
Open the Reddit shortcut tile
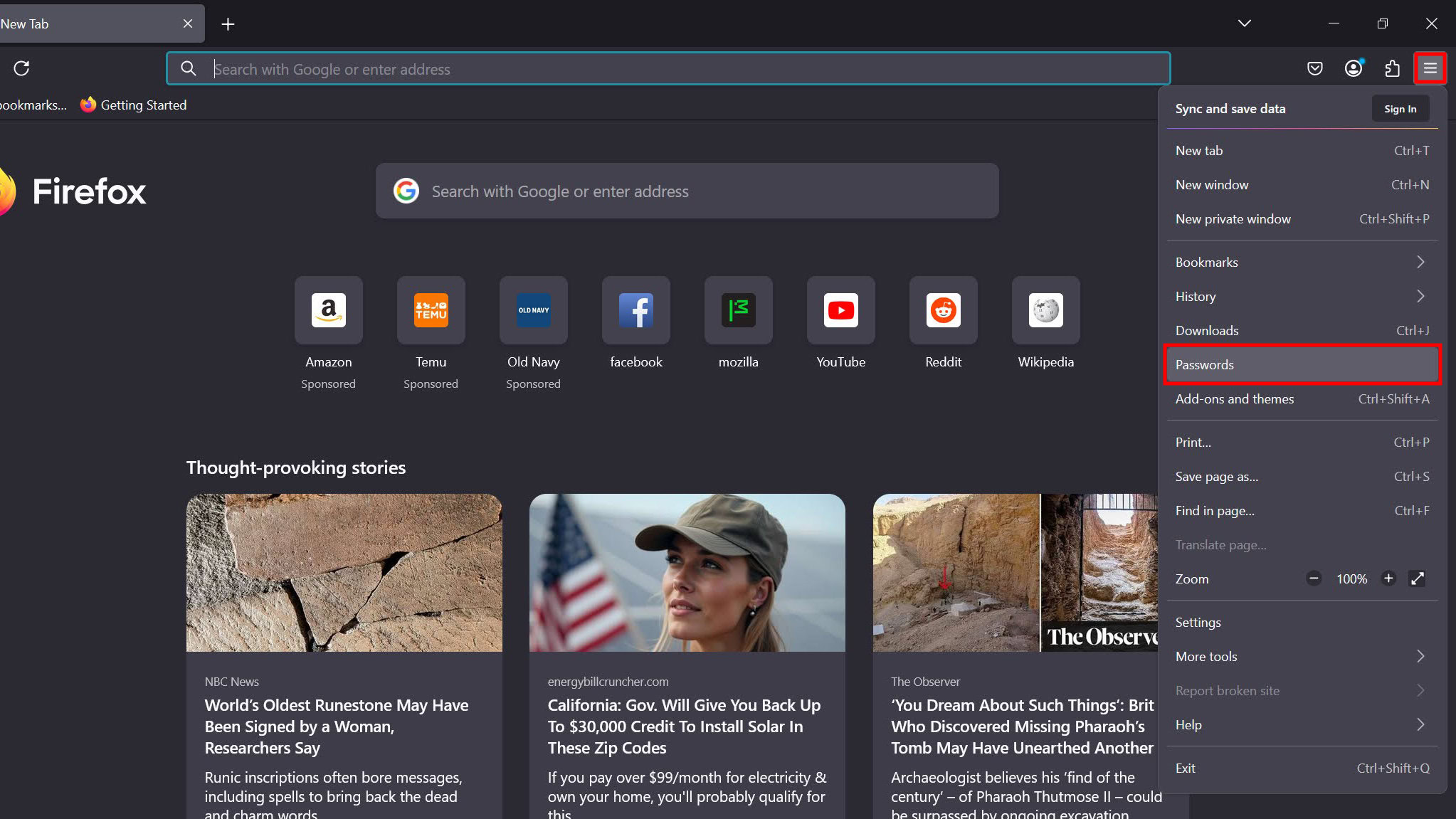[943, 311]
